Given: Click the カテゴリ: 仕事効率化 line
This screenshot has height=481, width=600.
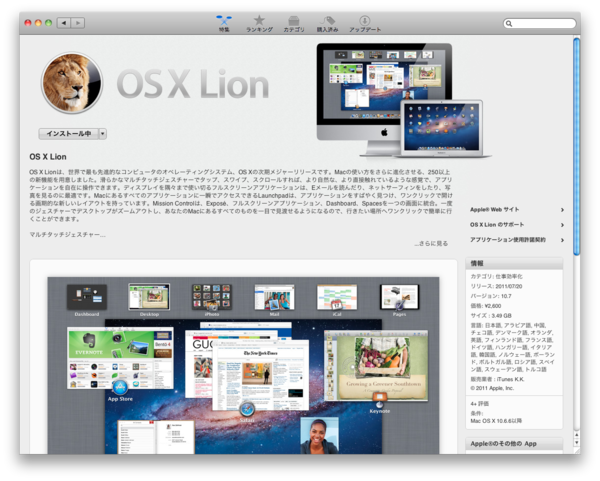Looking at the screenshot, I should pos(496,276).
